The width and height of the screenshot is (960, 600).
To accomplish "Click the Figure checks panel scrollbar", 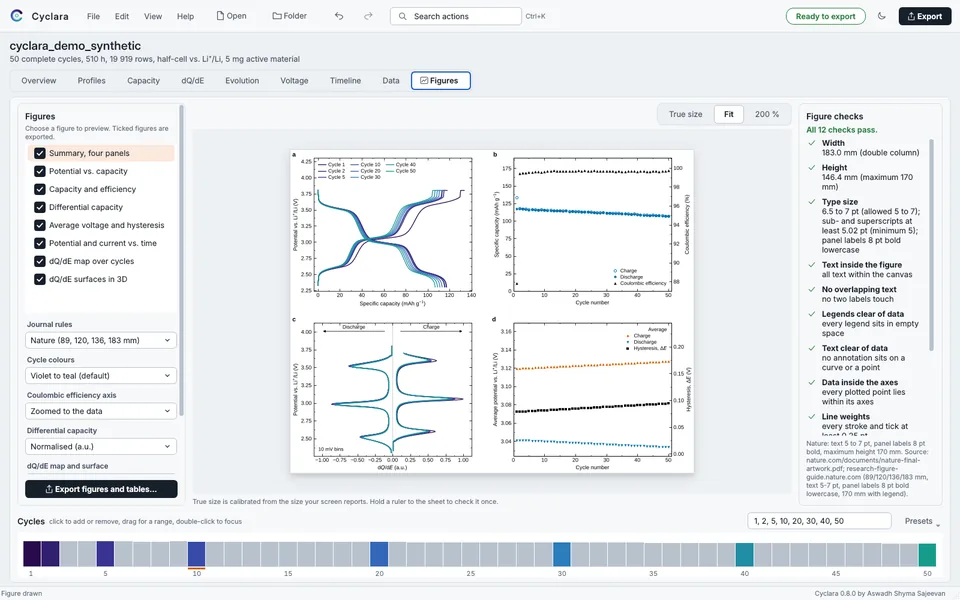I will point(932,245).
